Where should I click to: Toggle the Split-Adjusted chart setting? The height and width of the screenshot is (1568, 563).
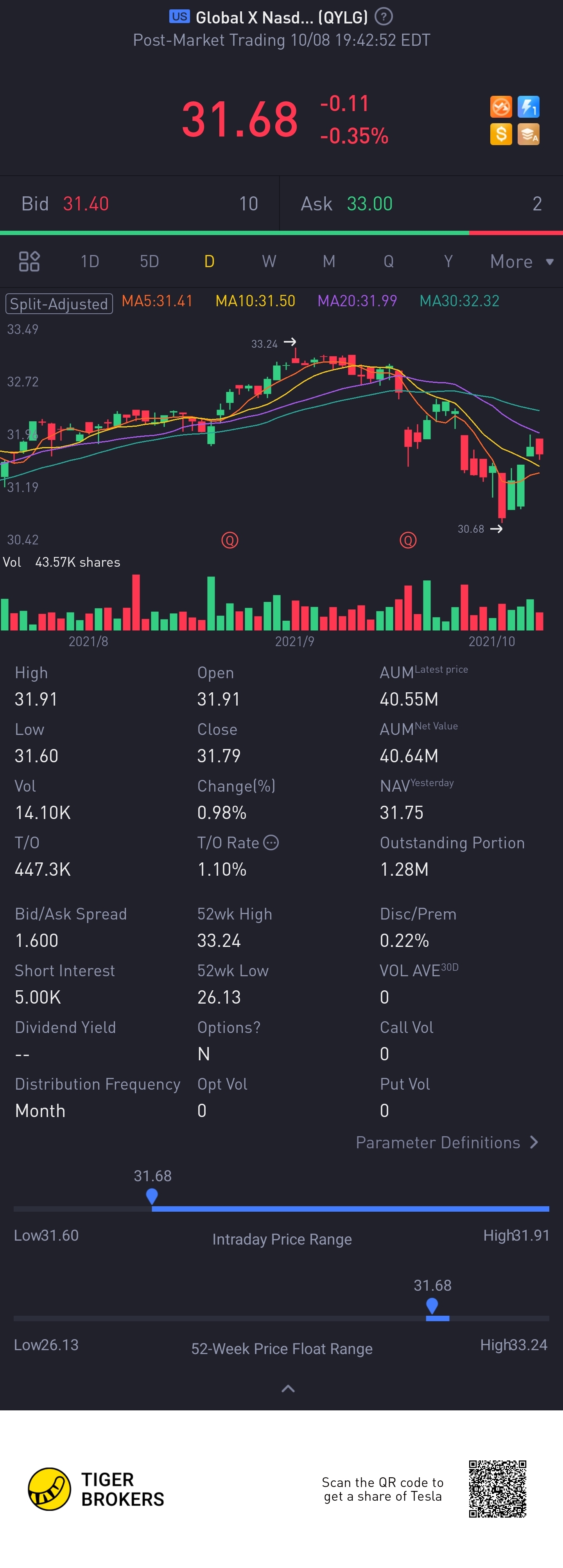tap(59, 303)
